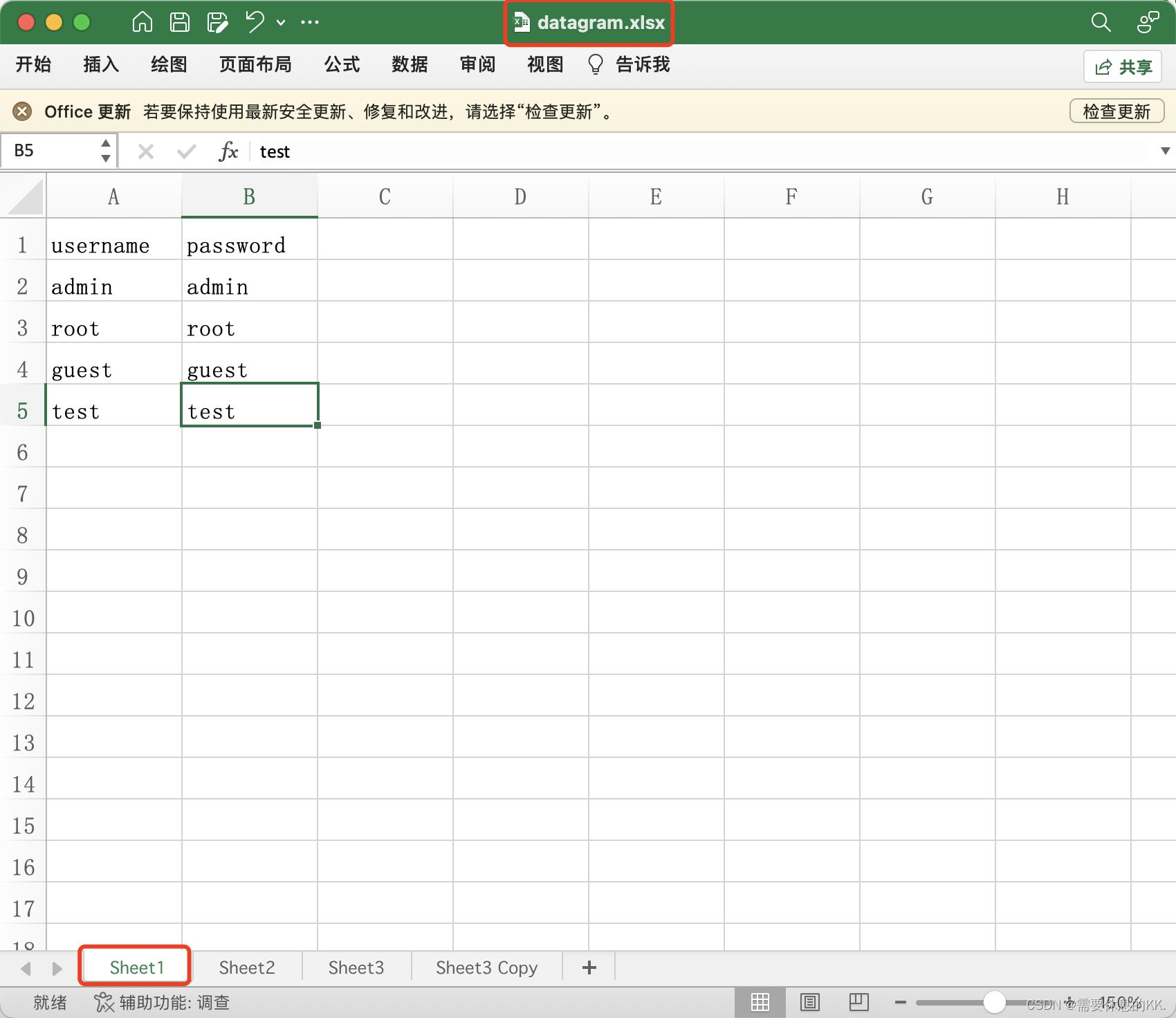Click the select-all corner triangle

point(25,197)
